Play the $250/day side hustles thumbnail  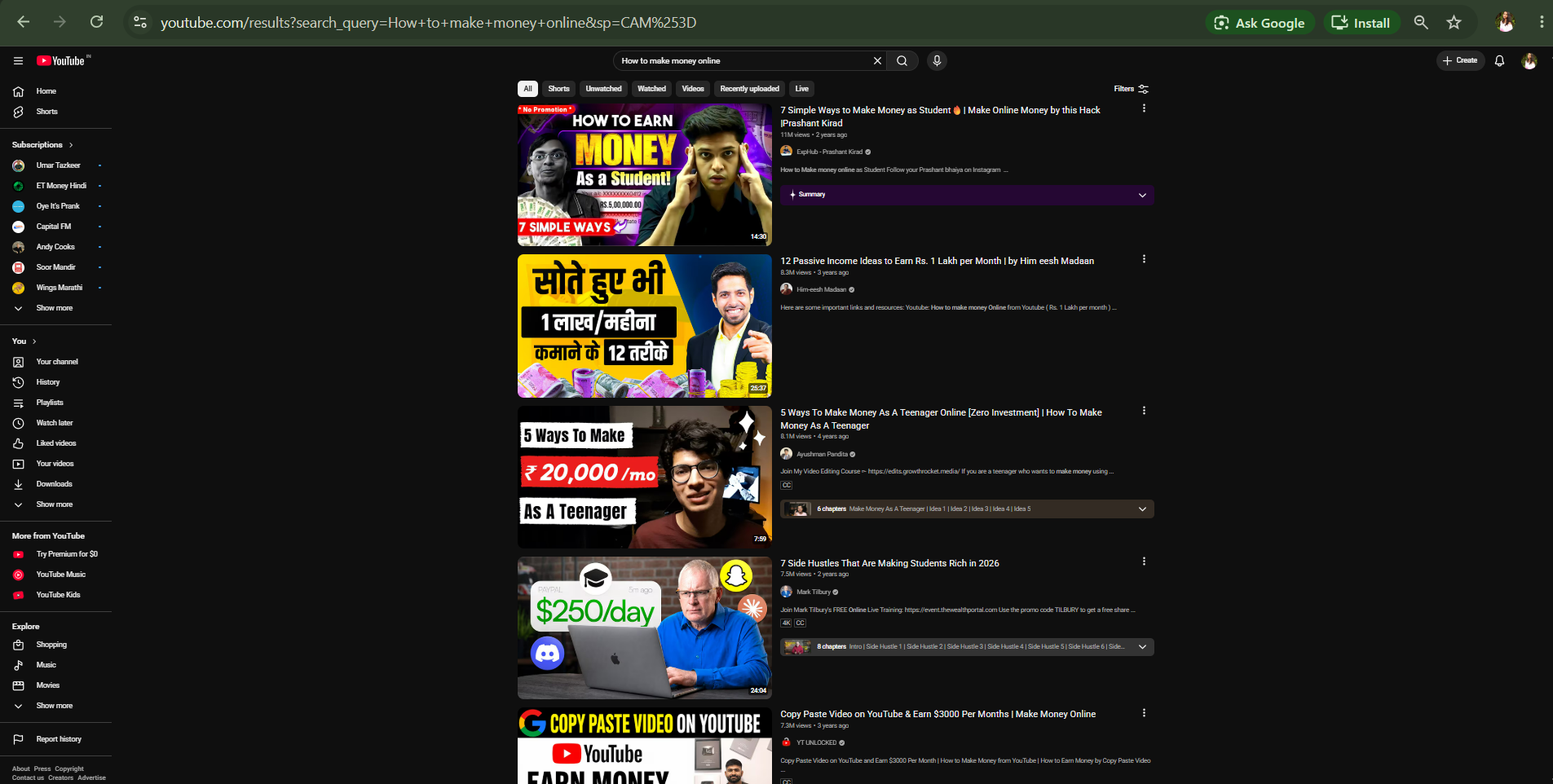click(645, 628)
